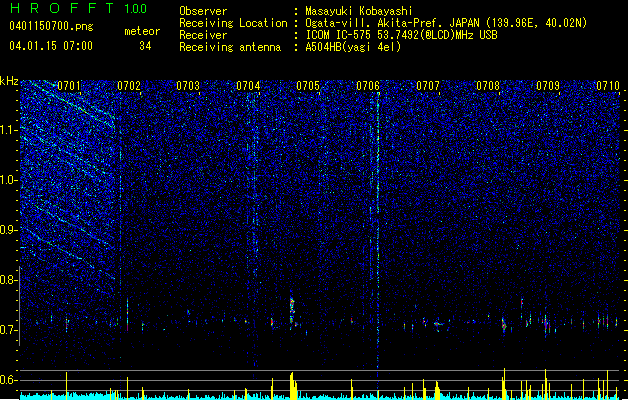Image resolution: width=629 pixels, height=400 pixels.
Task: Select the A504HB(yagi 4el) antenna text
Action: pyautogui.click(x=353, y=47)
